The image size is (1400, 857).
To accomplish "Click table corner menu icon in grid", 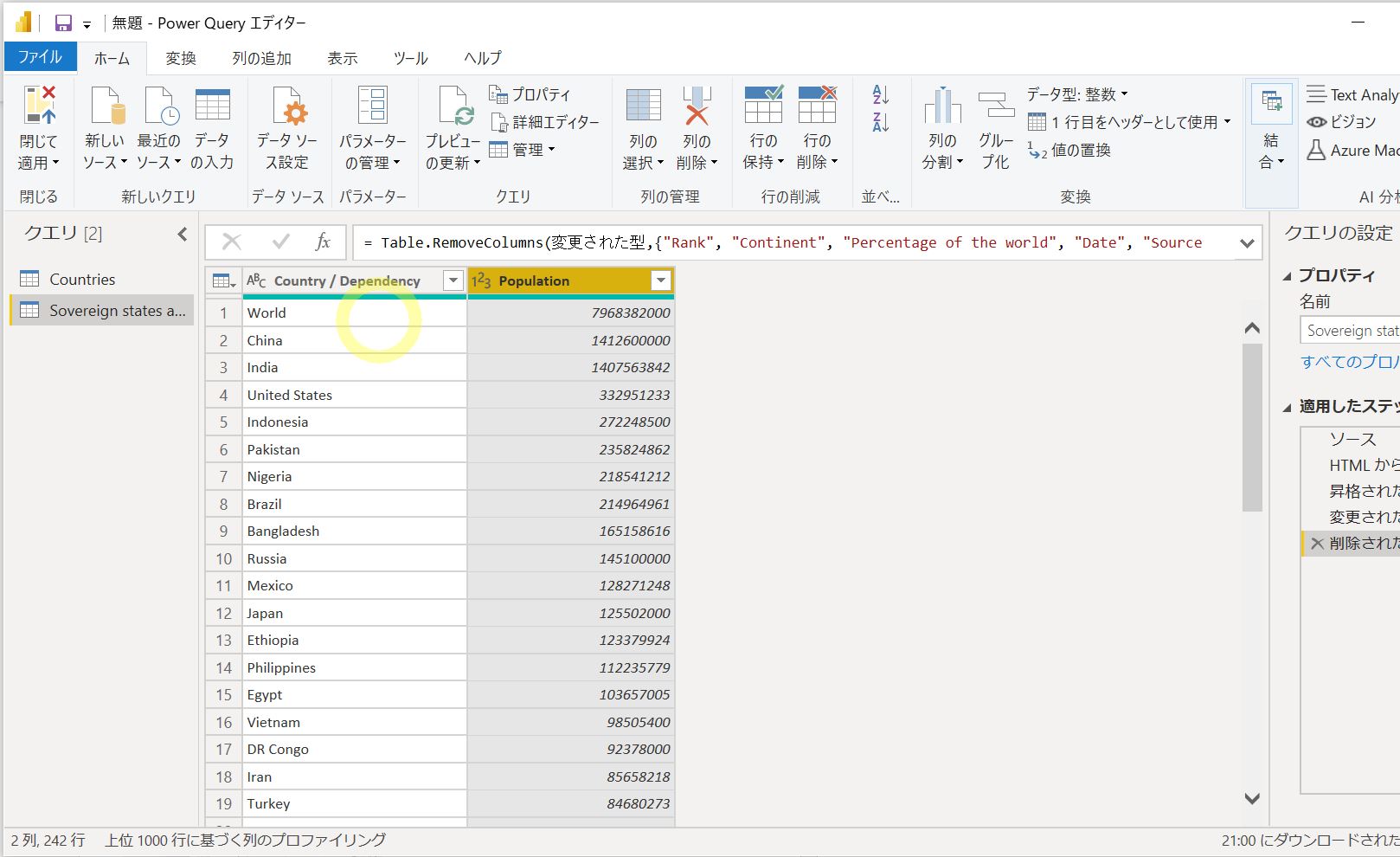I will (x=224, y=280).
